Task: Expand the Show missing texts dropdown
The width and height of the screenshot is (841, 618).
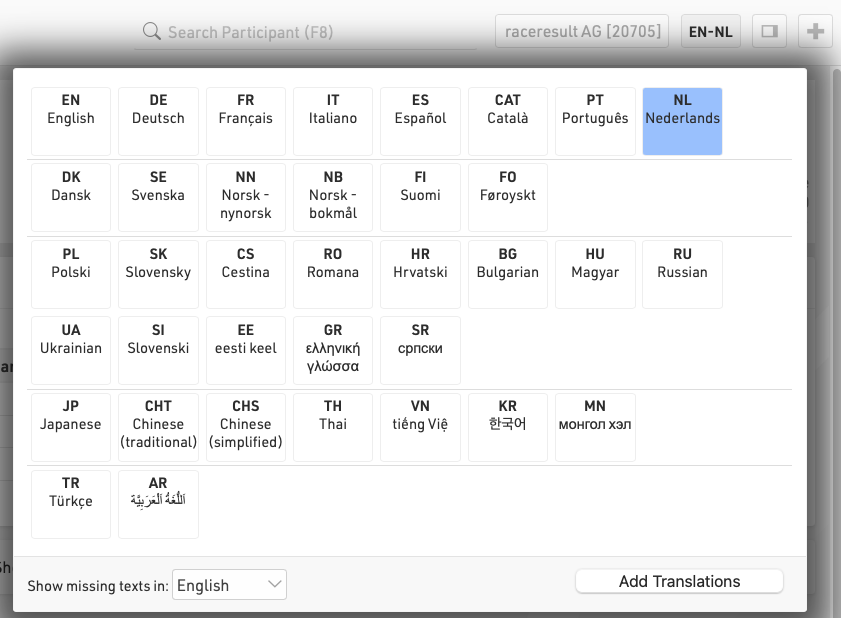Action: (x=230, y=585)
